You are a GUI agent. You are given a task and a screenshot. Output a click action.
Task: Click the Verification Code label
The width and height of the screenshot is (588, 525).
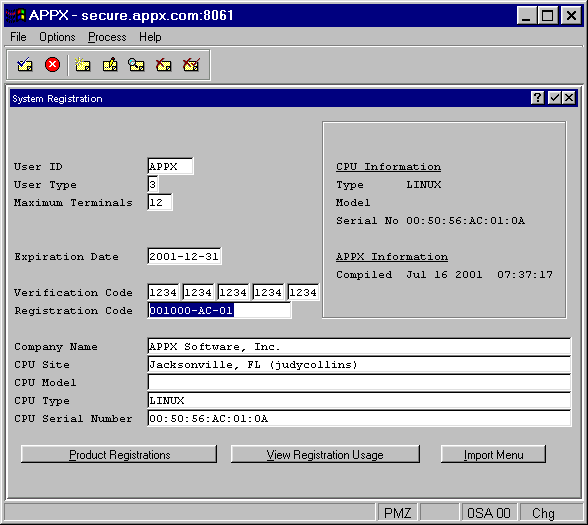pos(73,292)
